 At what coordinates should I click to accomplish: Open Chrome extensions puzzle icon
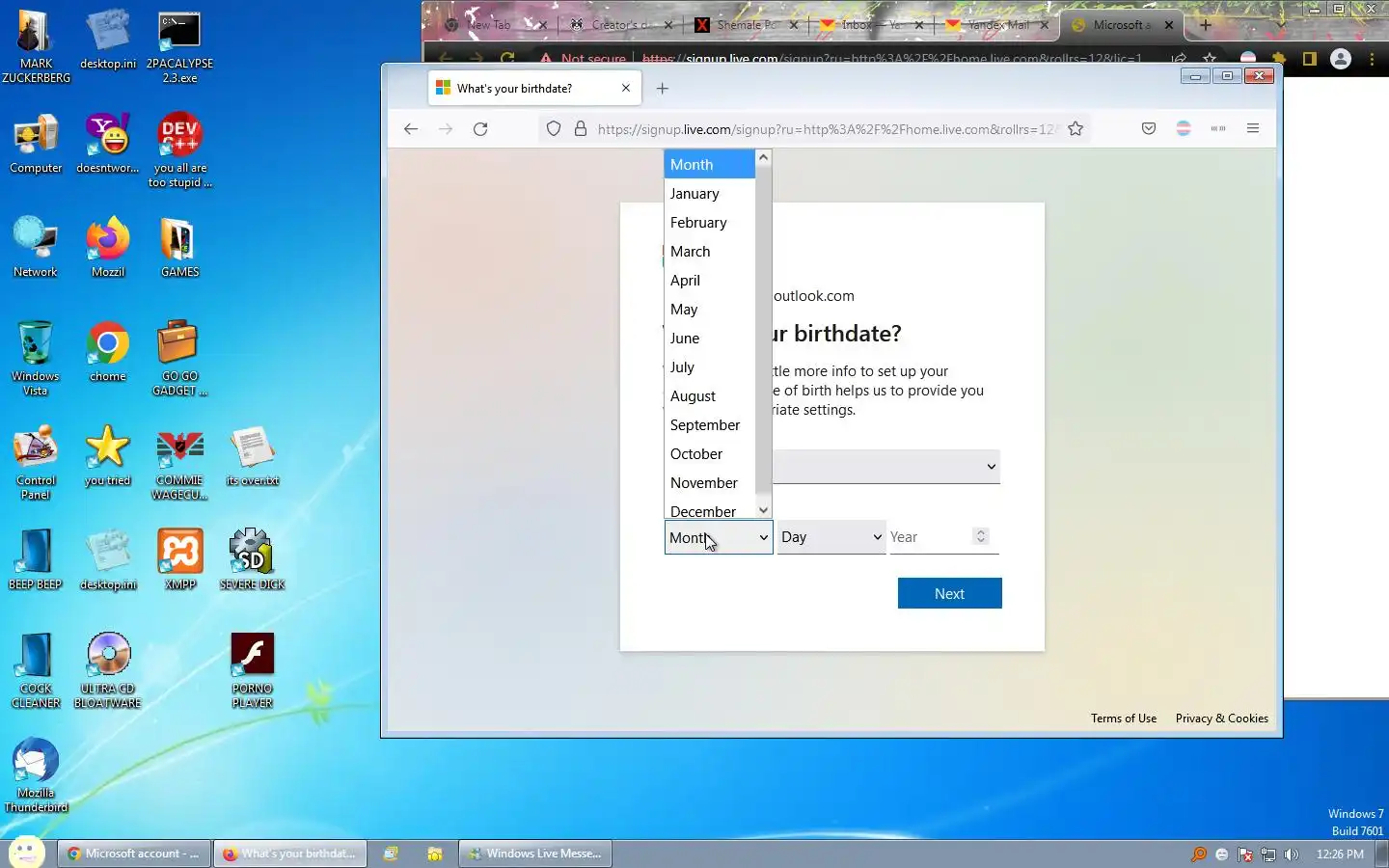coord(1279,59)
